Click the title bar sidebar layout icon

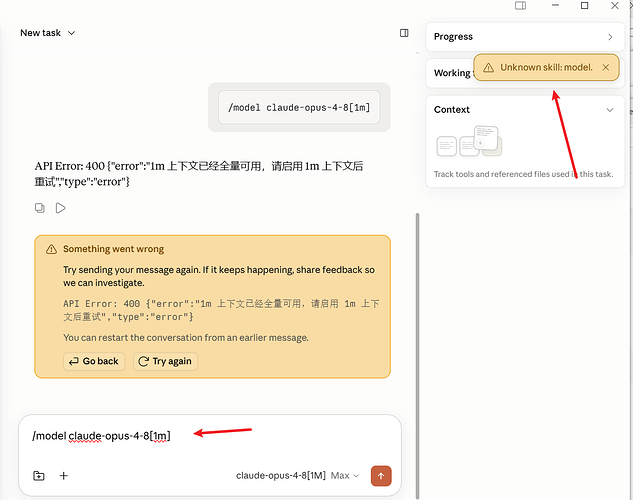520,6
